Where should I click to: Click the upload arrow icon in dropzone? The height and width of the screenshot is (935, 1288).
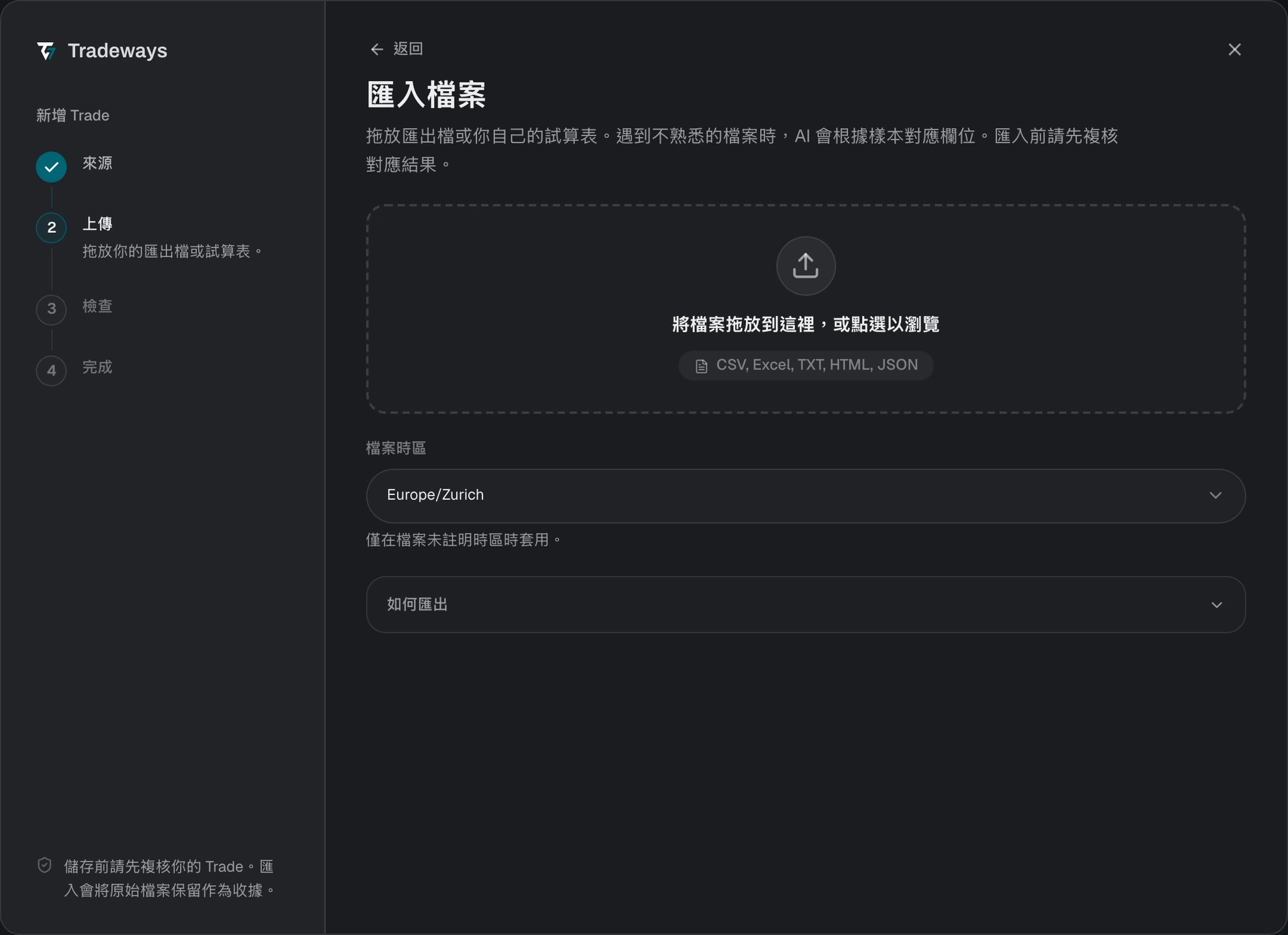806,266
